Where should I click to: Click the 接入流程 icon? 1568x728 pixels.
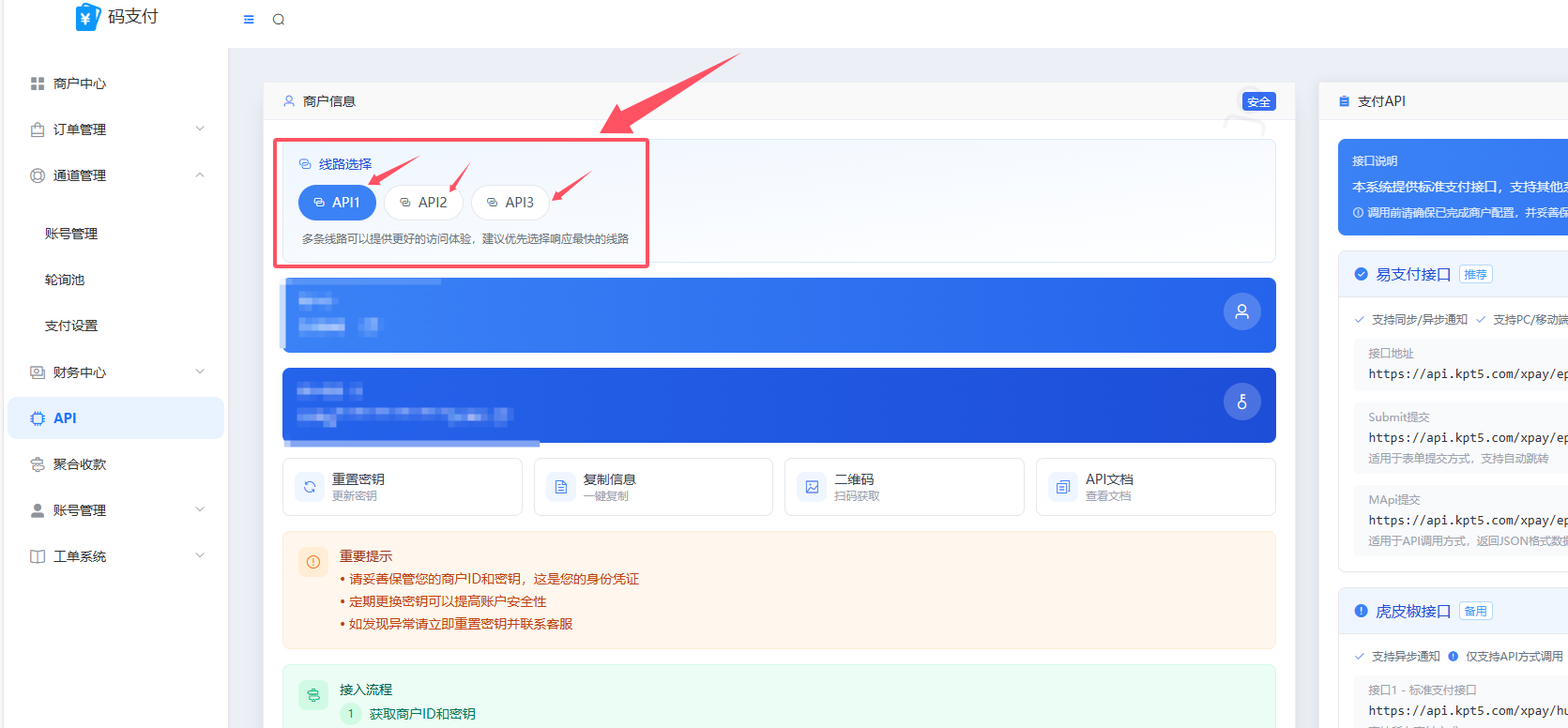tap(313, 695)
